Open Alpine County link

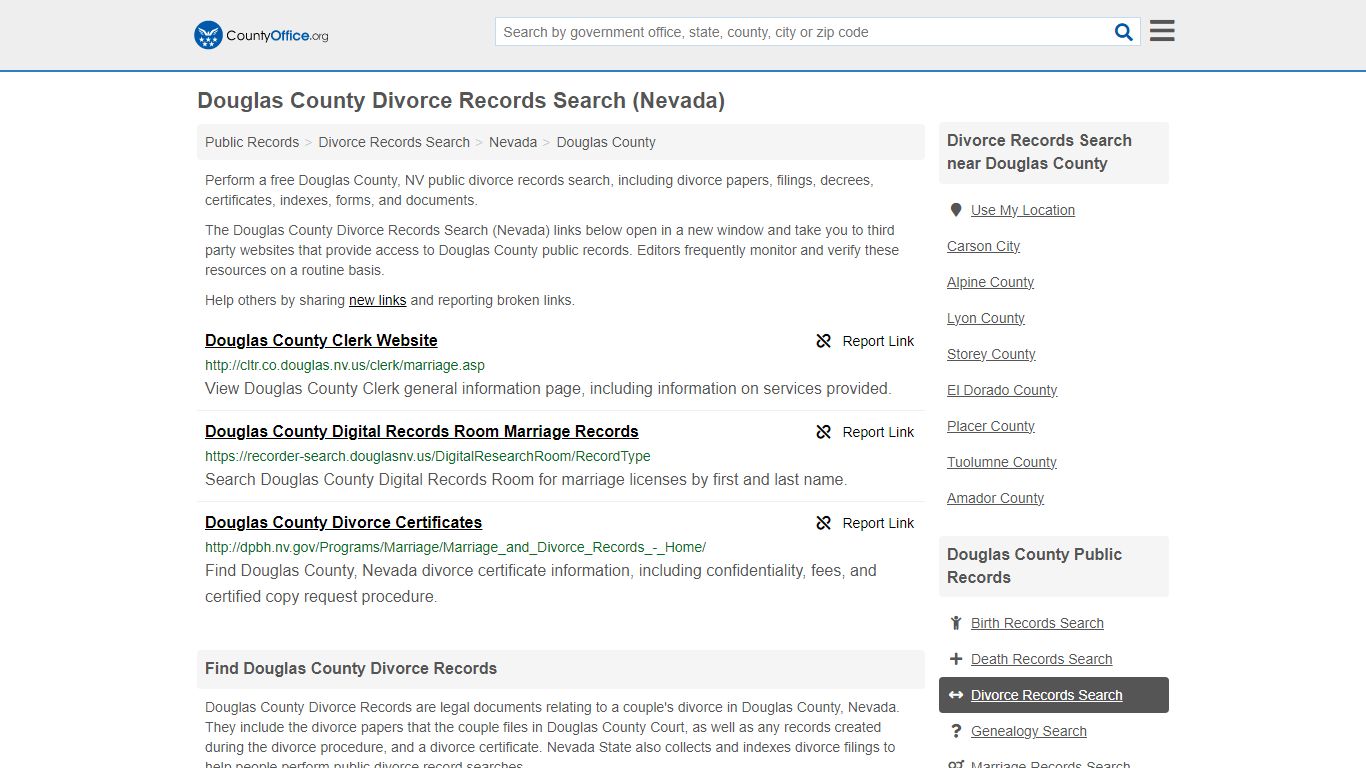click(x=990, y=282)
